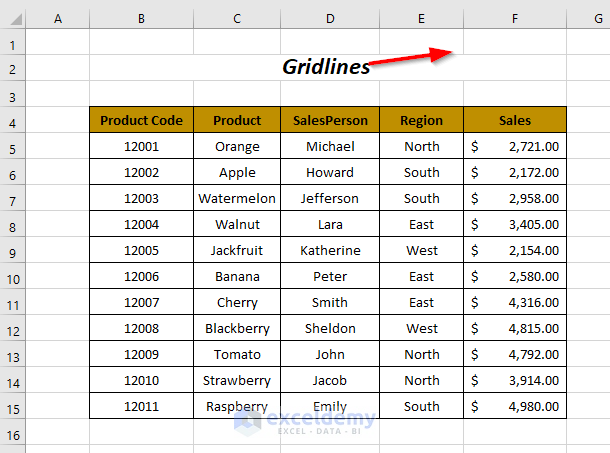Click the Select All corner triangle
610x453 pixels.
click(12, 18)
